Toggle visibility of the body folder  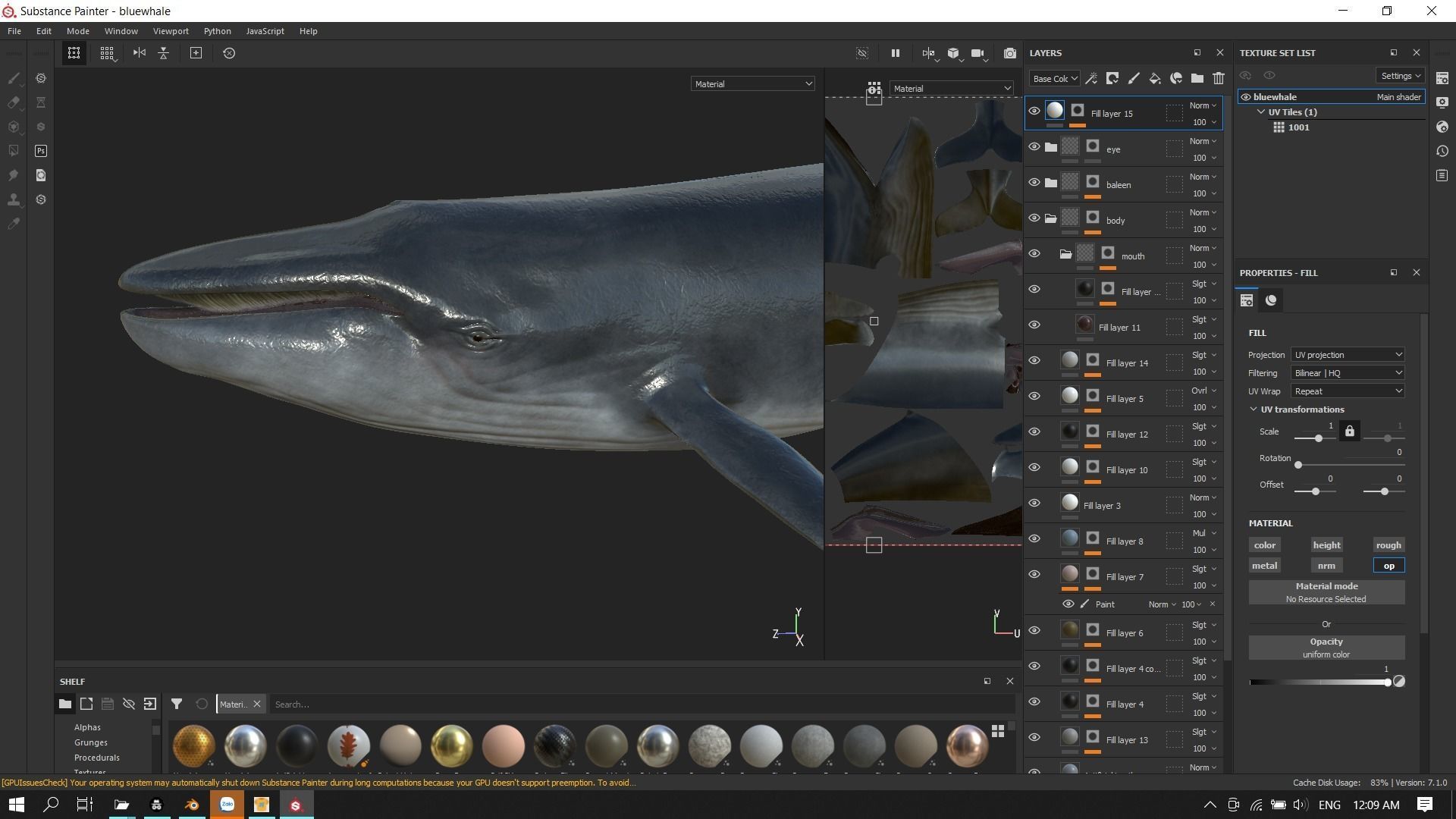coord(1034,218)
